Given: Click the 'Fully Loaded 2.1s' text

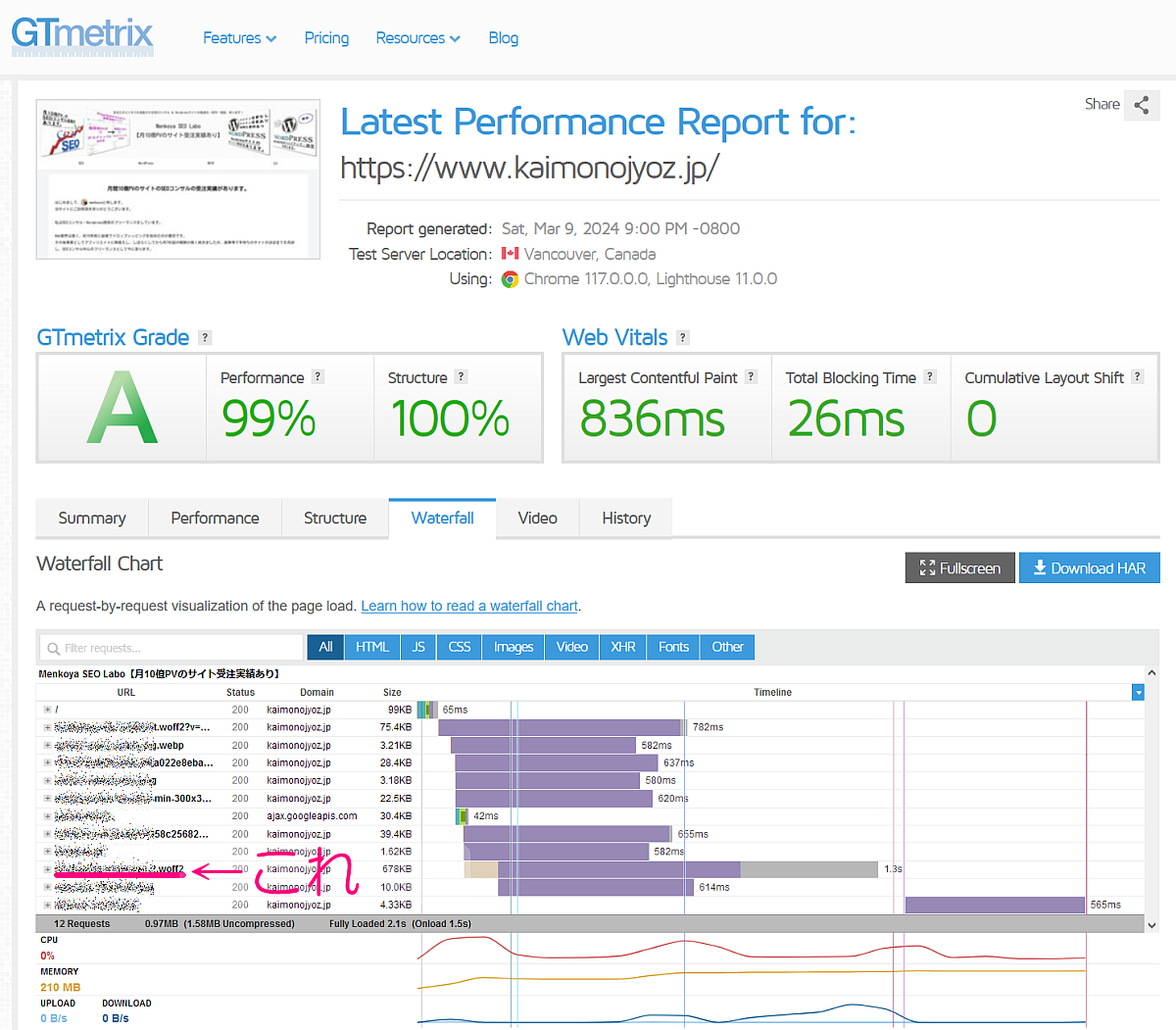Looking at the screenshot, I should (x=368, y=923).
